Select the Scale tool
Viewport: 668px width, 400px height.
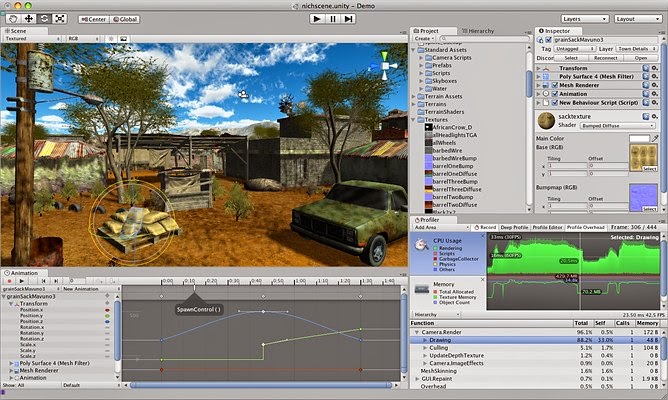[x=59, y=19]
